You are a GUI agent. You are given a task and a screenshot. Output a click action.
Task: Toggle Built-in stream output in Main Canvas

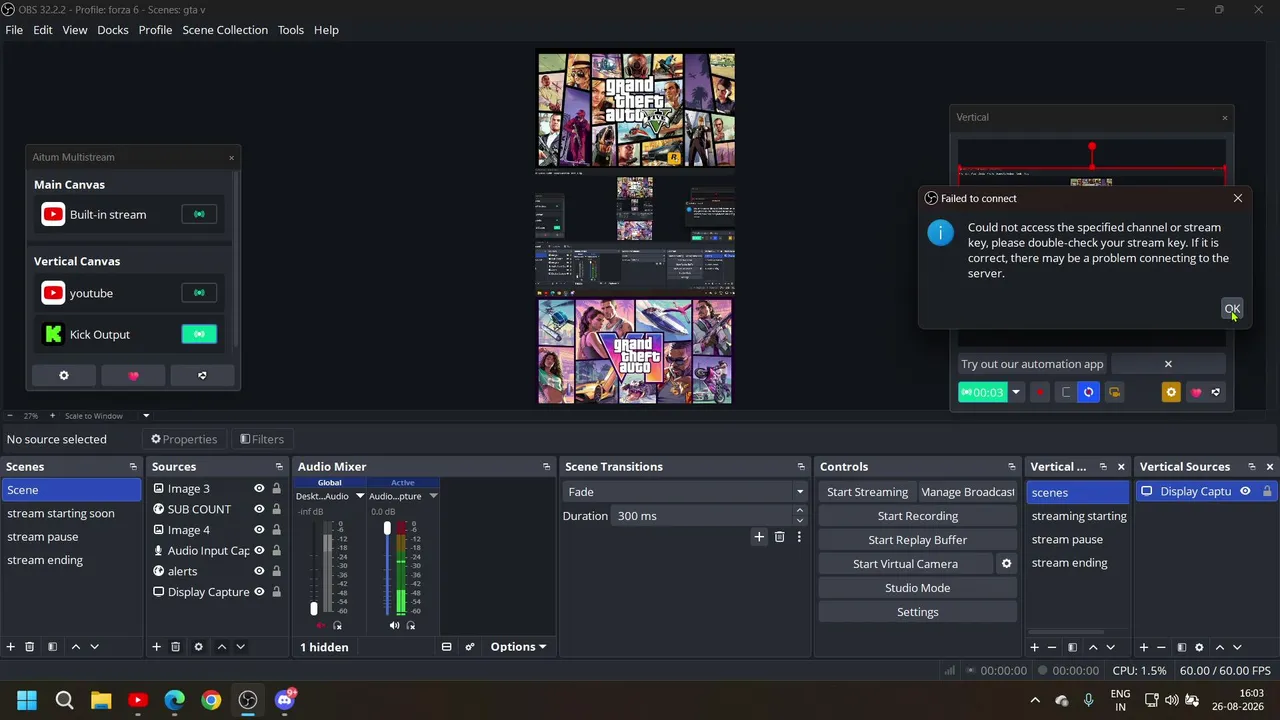point(199,214)
